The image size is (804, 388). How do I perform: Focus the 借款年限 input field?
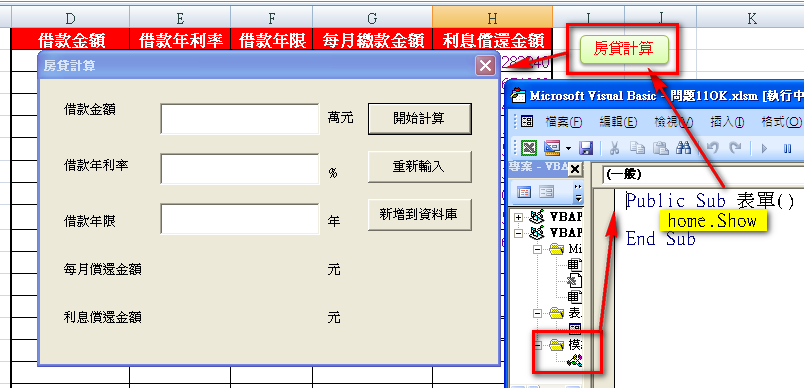tap(240, 219)
